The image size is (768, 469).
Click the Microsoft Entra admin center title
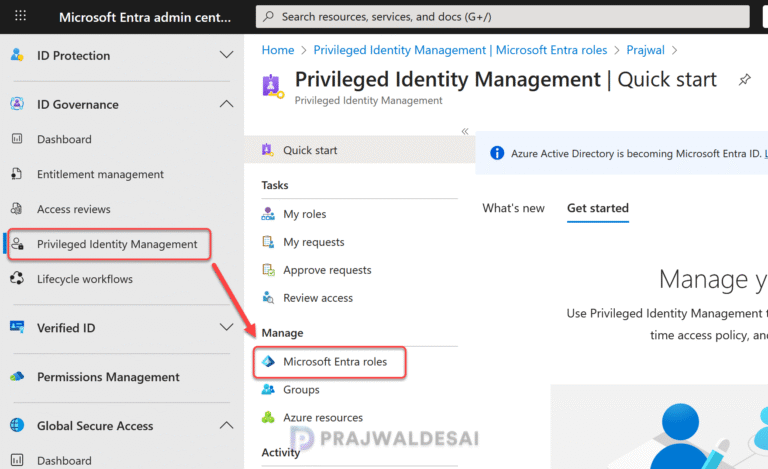[144, 17]
